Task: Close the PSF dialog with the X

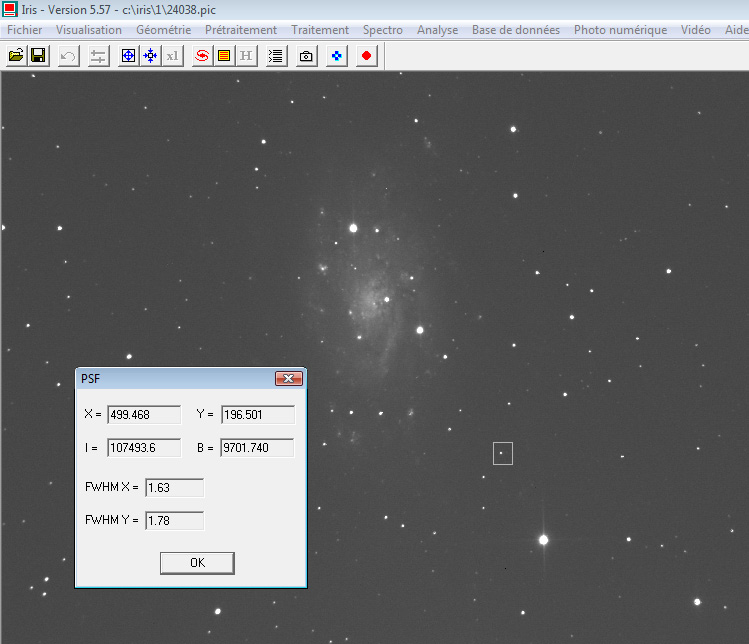Action: (289, 378)
